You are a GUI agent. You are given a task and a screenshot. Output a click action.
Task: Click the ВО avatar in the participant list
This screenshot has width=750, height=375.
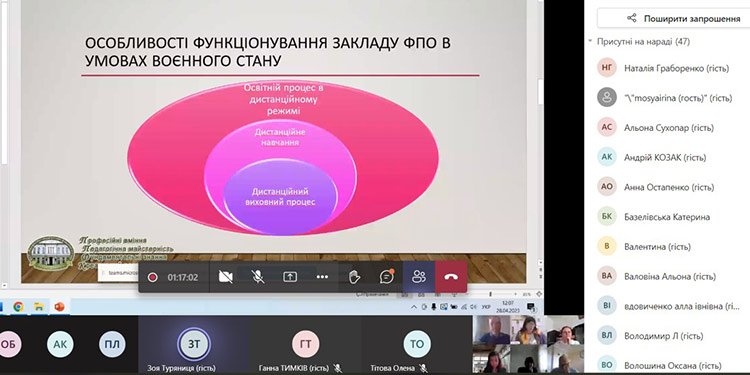point(607,365)
